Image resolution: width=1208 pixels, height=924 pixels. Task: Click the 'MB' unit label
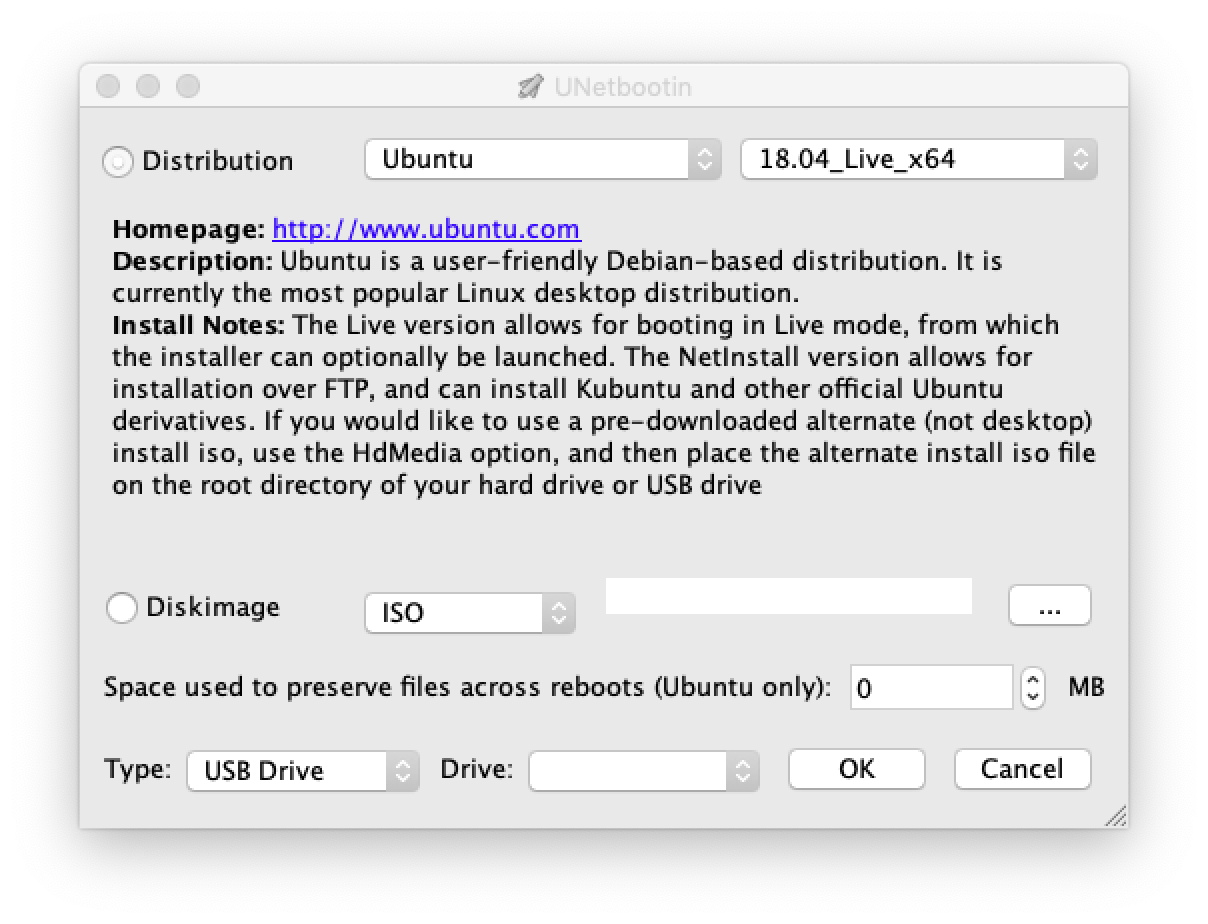(x=1086, y=688)
